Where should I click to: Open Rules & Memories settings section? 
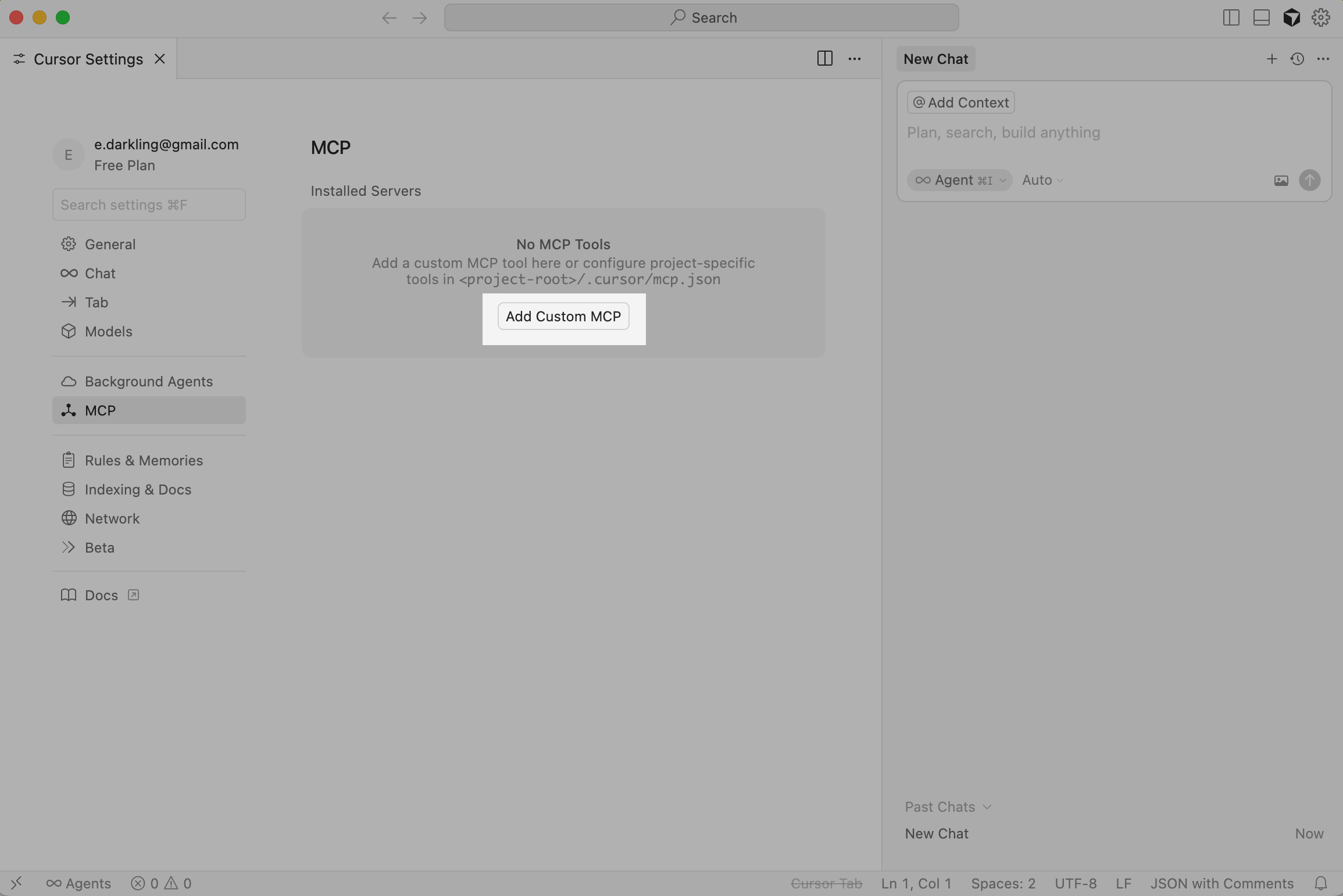[144, 460]
